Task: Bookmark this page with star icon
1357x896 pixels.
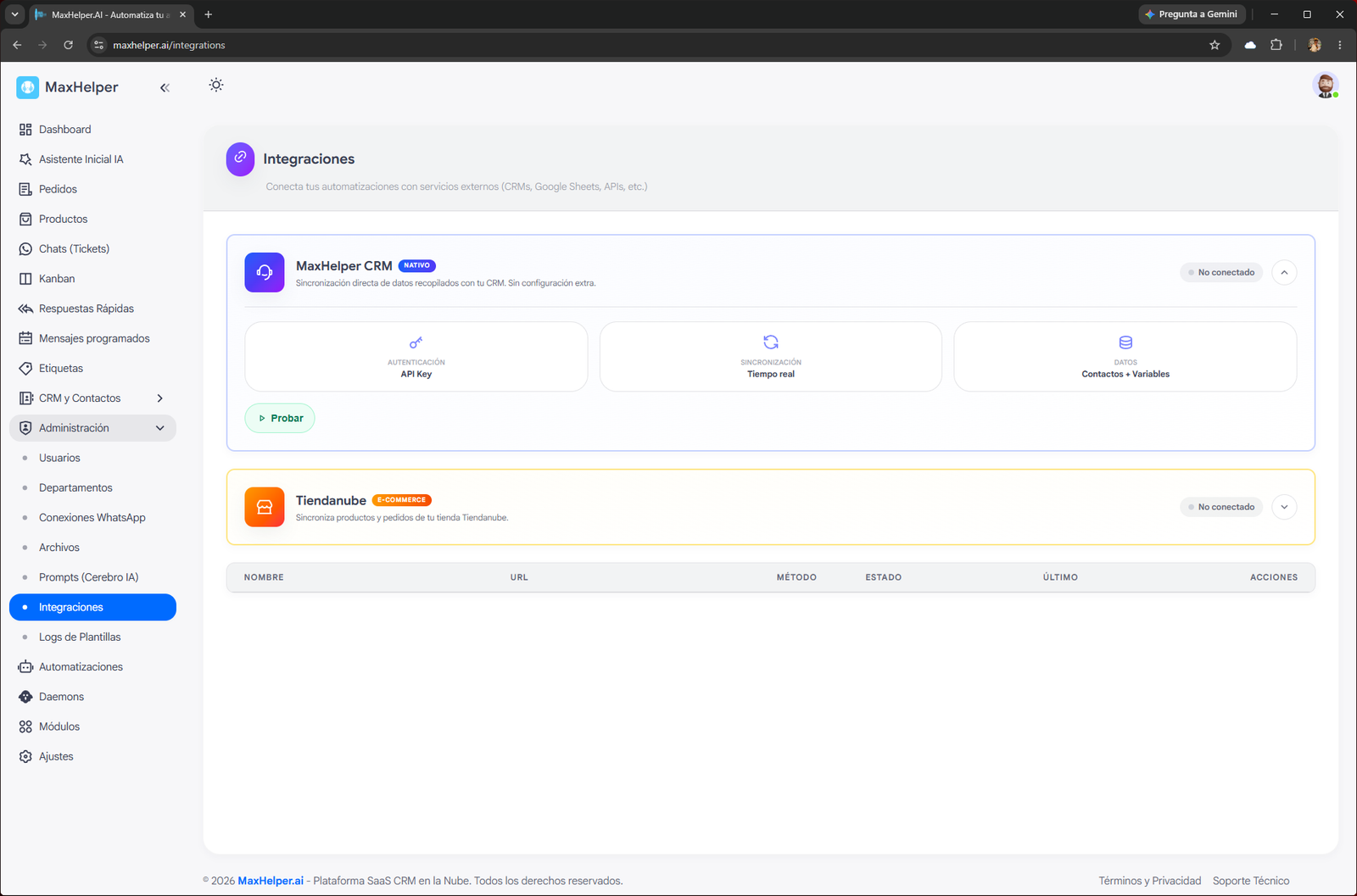Action: pyautogui.click(x=1215, y=45)
